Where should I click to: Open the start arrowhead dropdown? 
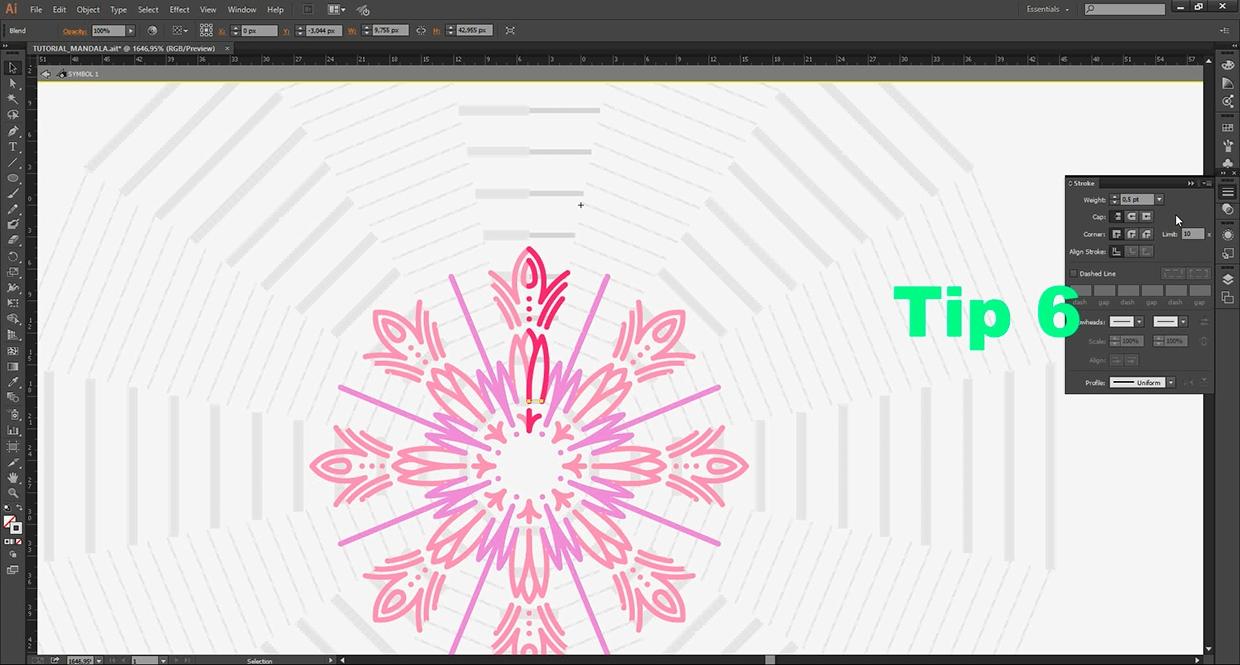(x=1140, y=321)
